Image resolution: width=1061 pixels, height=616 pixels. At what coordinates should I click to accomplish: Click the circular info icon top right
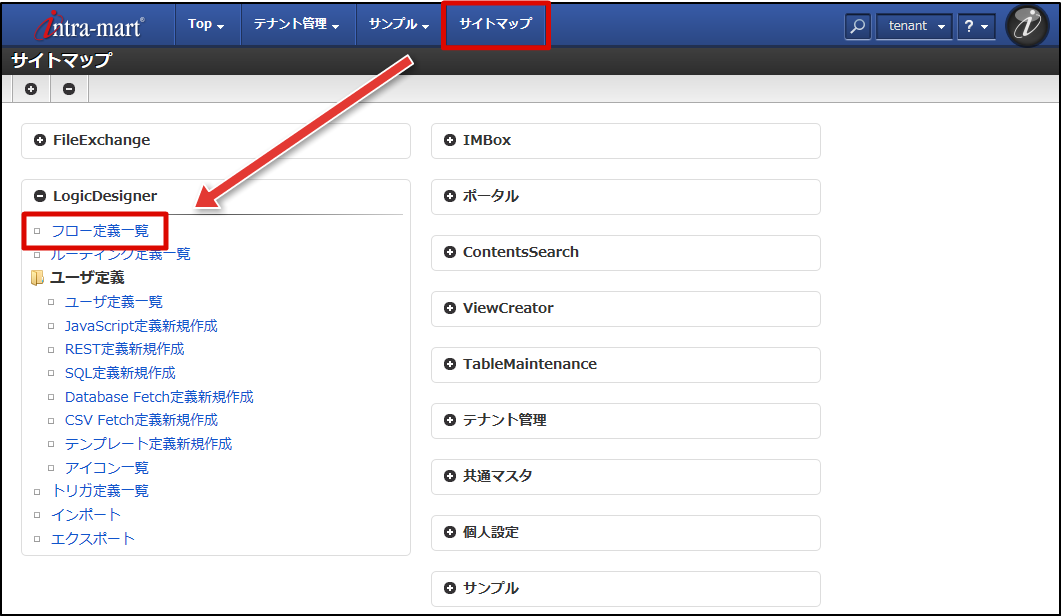click(x=1028, y=26)
